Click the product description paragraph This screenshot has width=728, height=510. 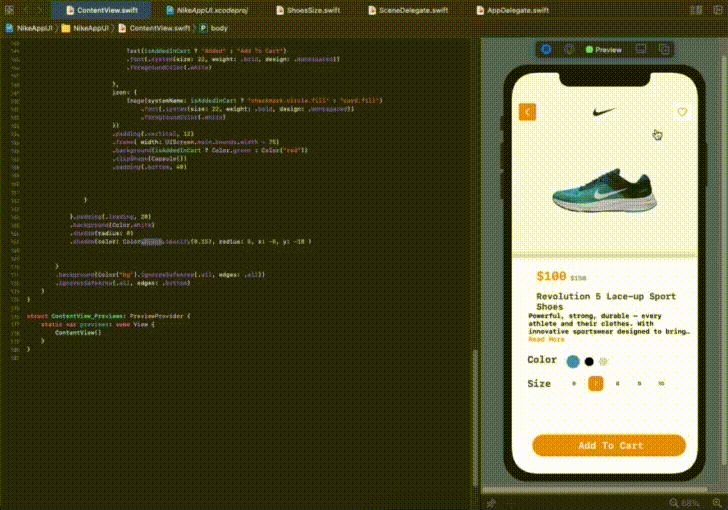(x=609, y=324)
